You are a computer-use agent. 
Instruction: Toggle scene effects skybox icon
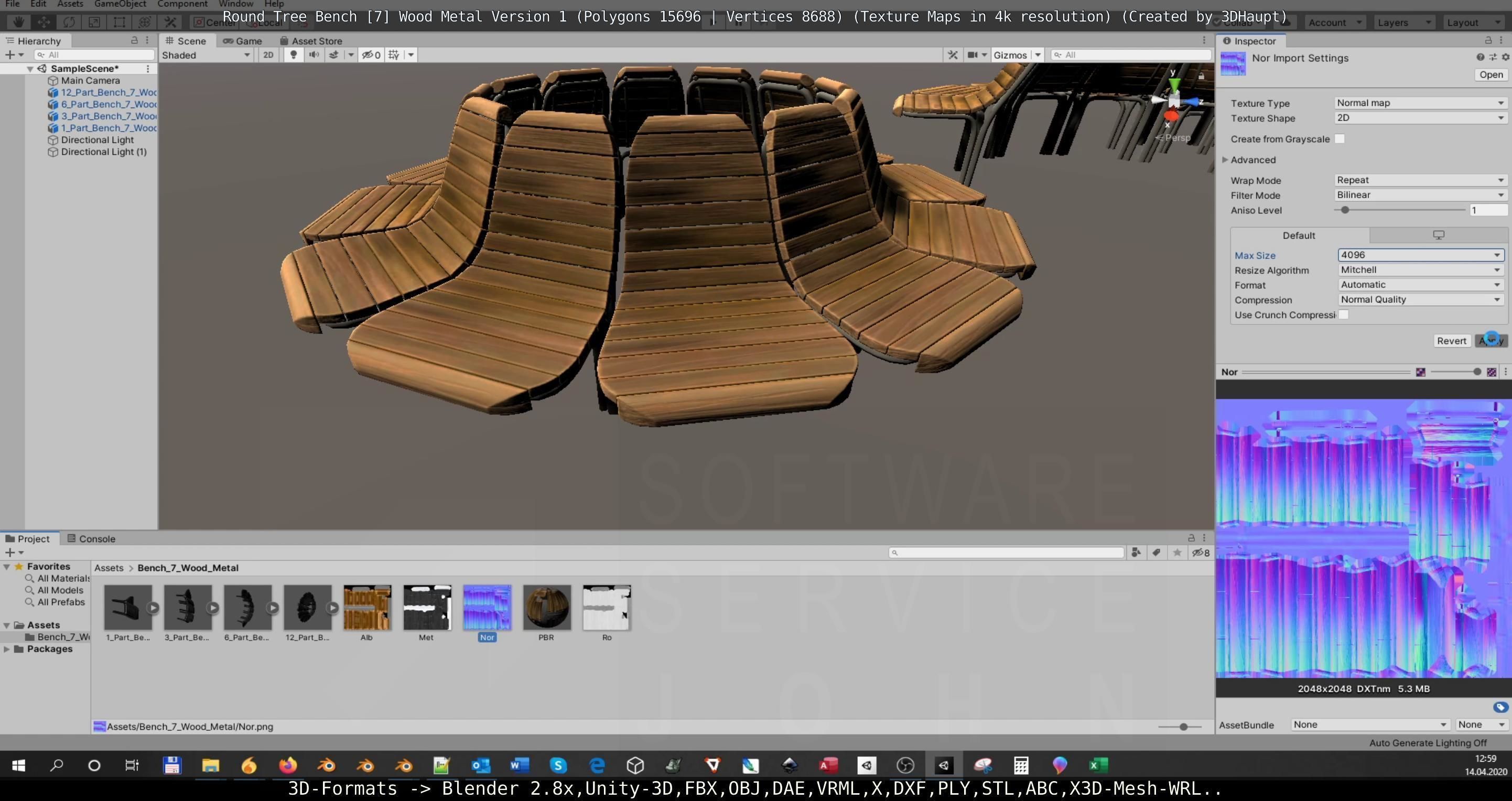(x=333, y=55)
